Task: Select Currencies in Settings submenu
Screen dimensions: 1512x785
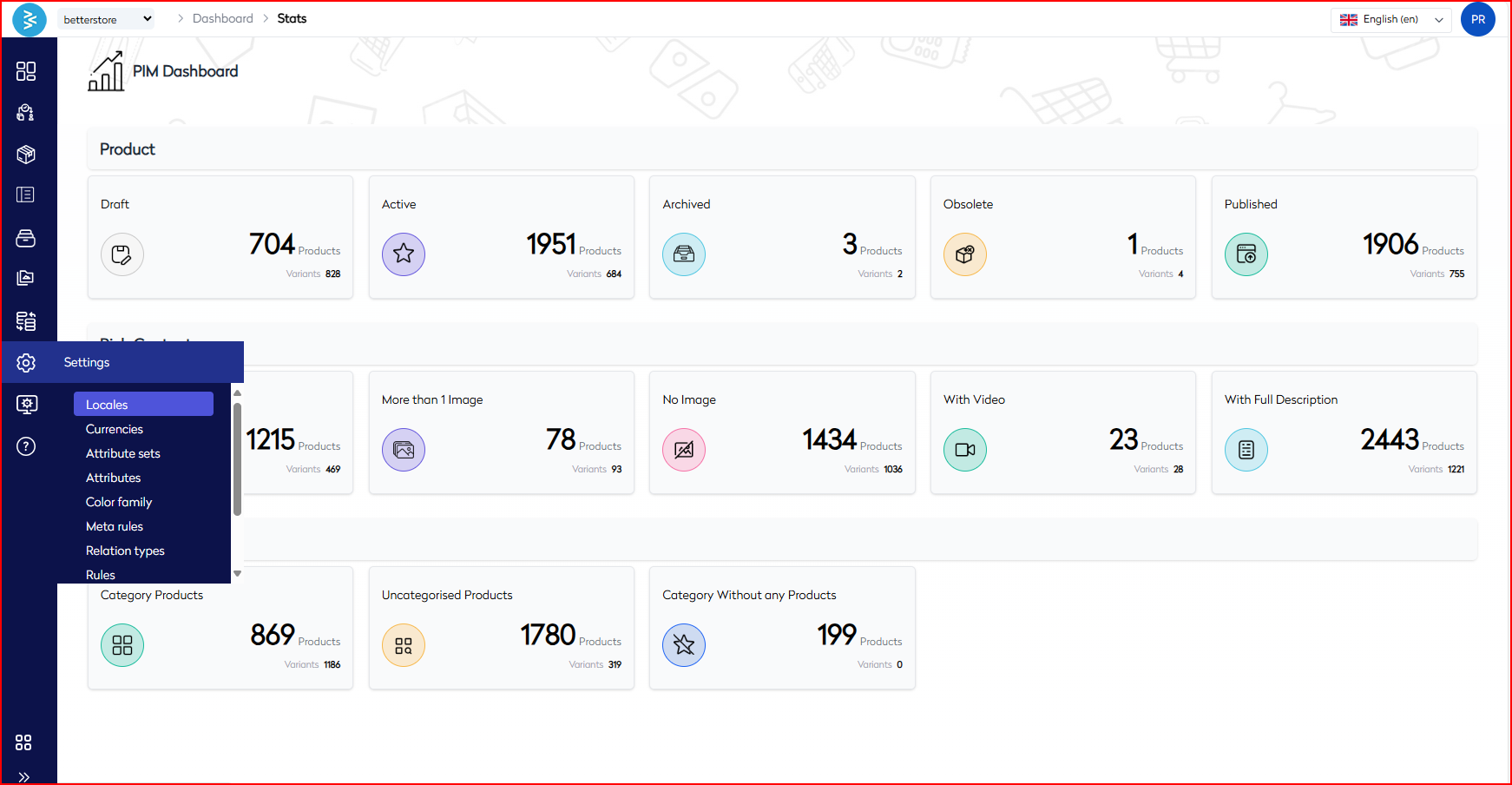Action: (115, 429)
